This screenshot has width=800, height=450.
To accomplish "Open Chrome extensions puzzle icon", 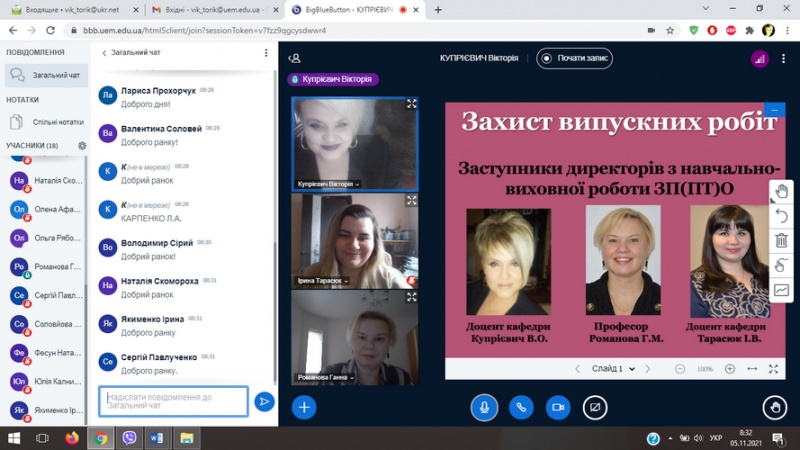I will (x=749, y=31).
